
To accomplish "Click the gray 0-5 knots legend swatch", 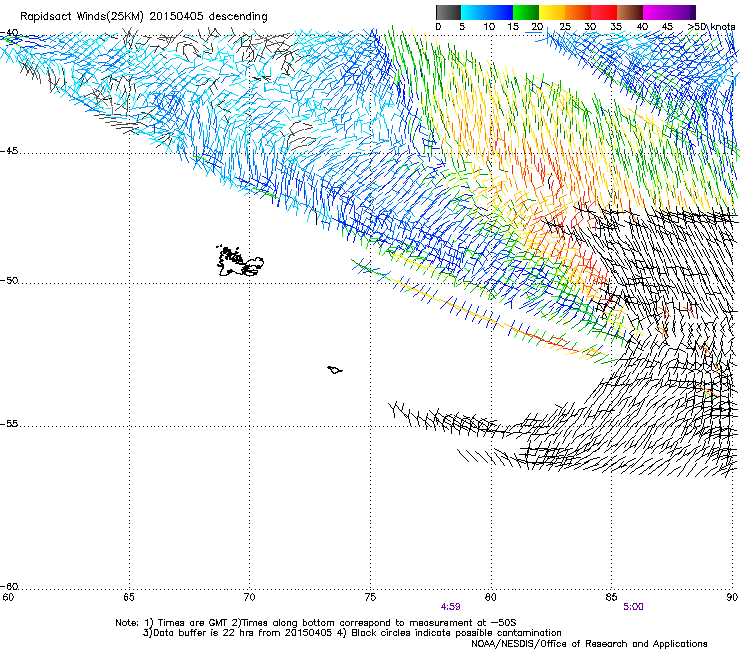I will pos(448,12).
